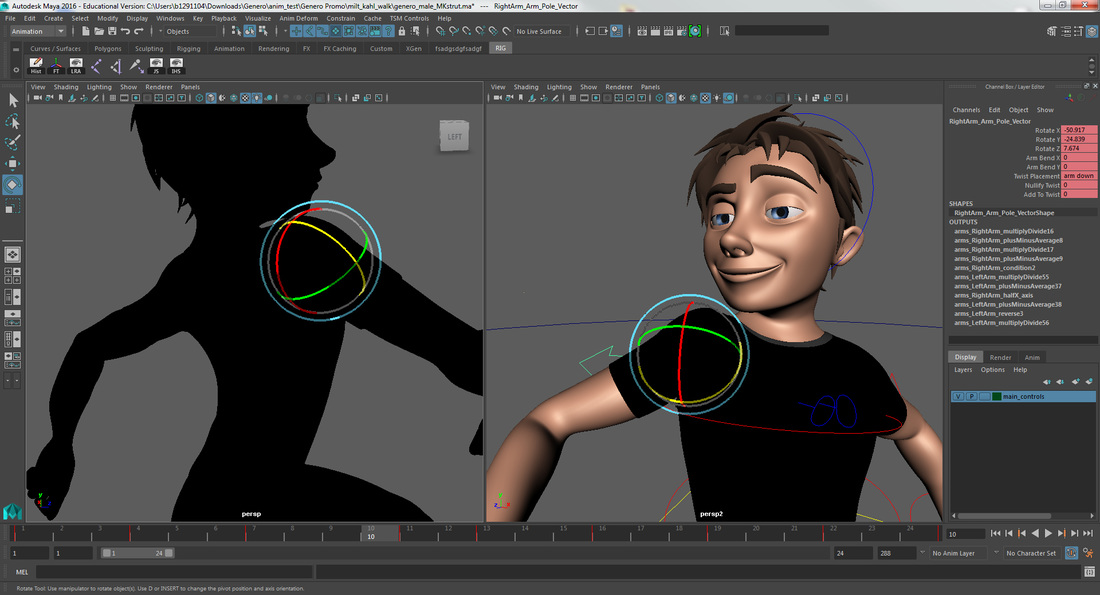Image resolution: width=1100 pixels, height=595 pixels.
Task: Move main_controls layer up with arrow icon
Action: [1047, 382]
